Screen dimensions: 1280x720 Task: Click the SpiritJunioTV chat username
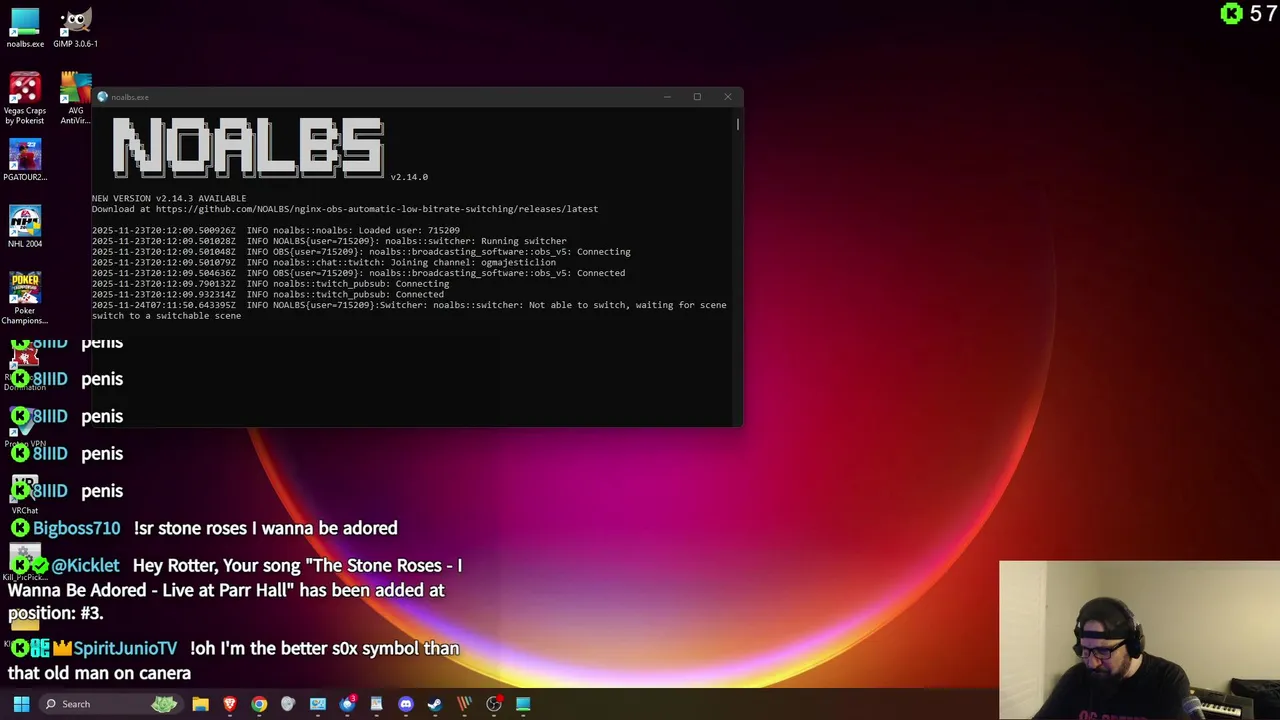click(x=124, y=648)
